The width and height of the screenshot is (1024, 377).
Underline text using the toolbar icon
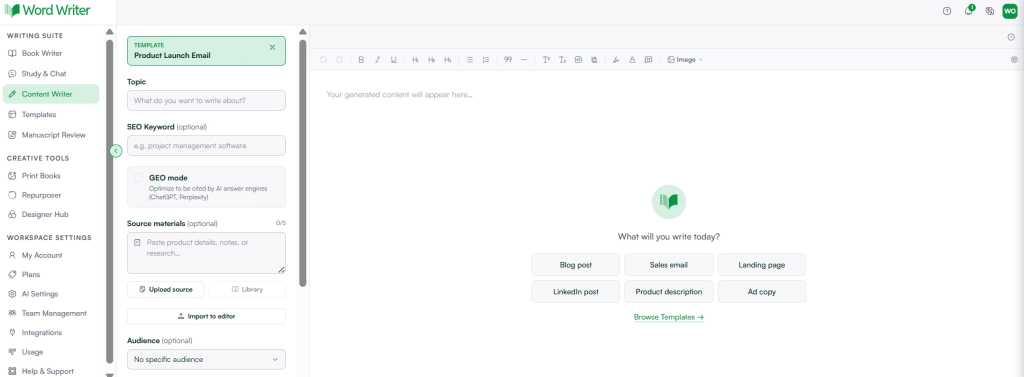pyautogui.click(x=393, y=59)
